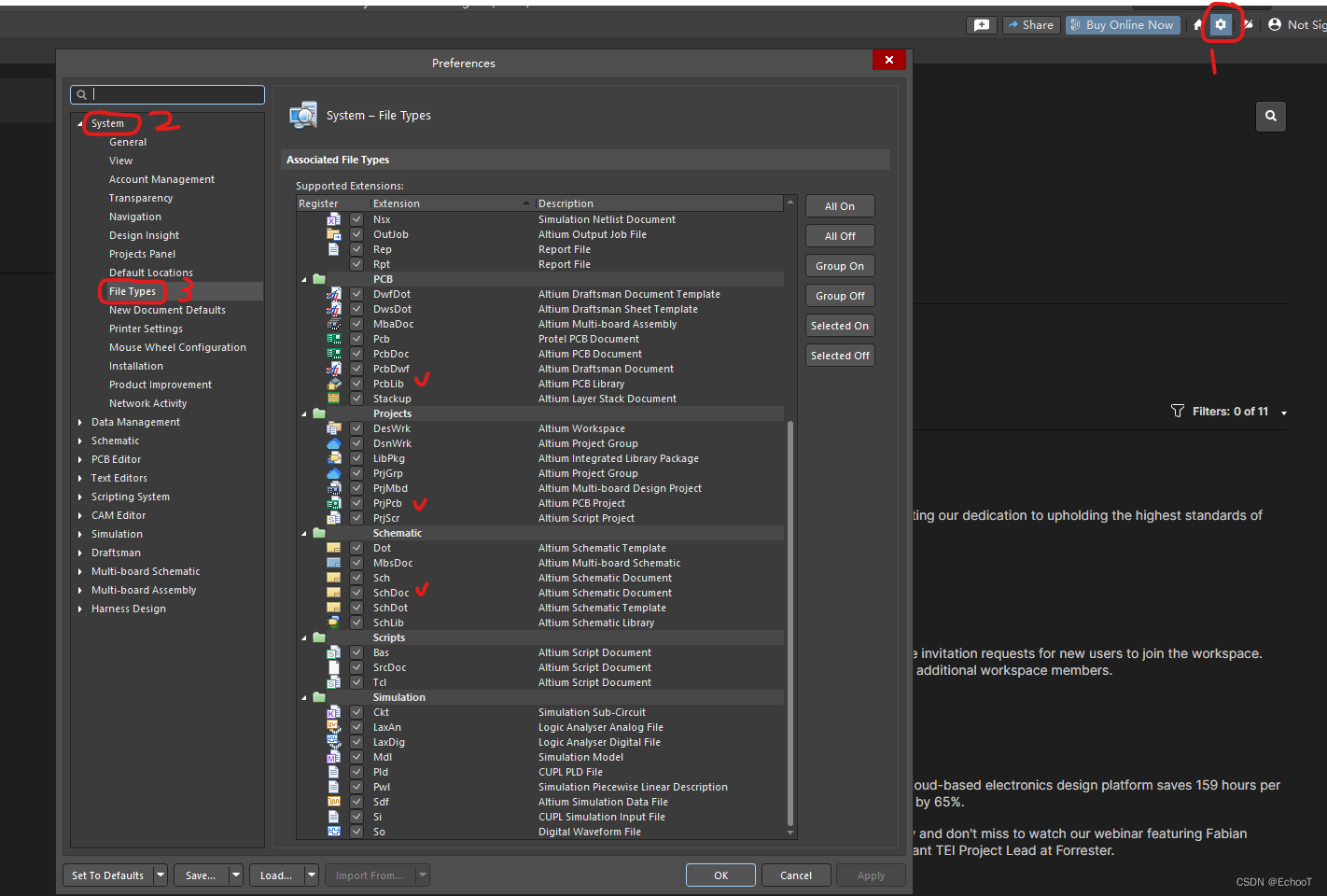
Task: Click the PcbLib file type icon
Action: coord(334,384)
